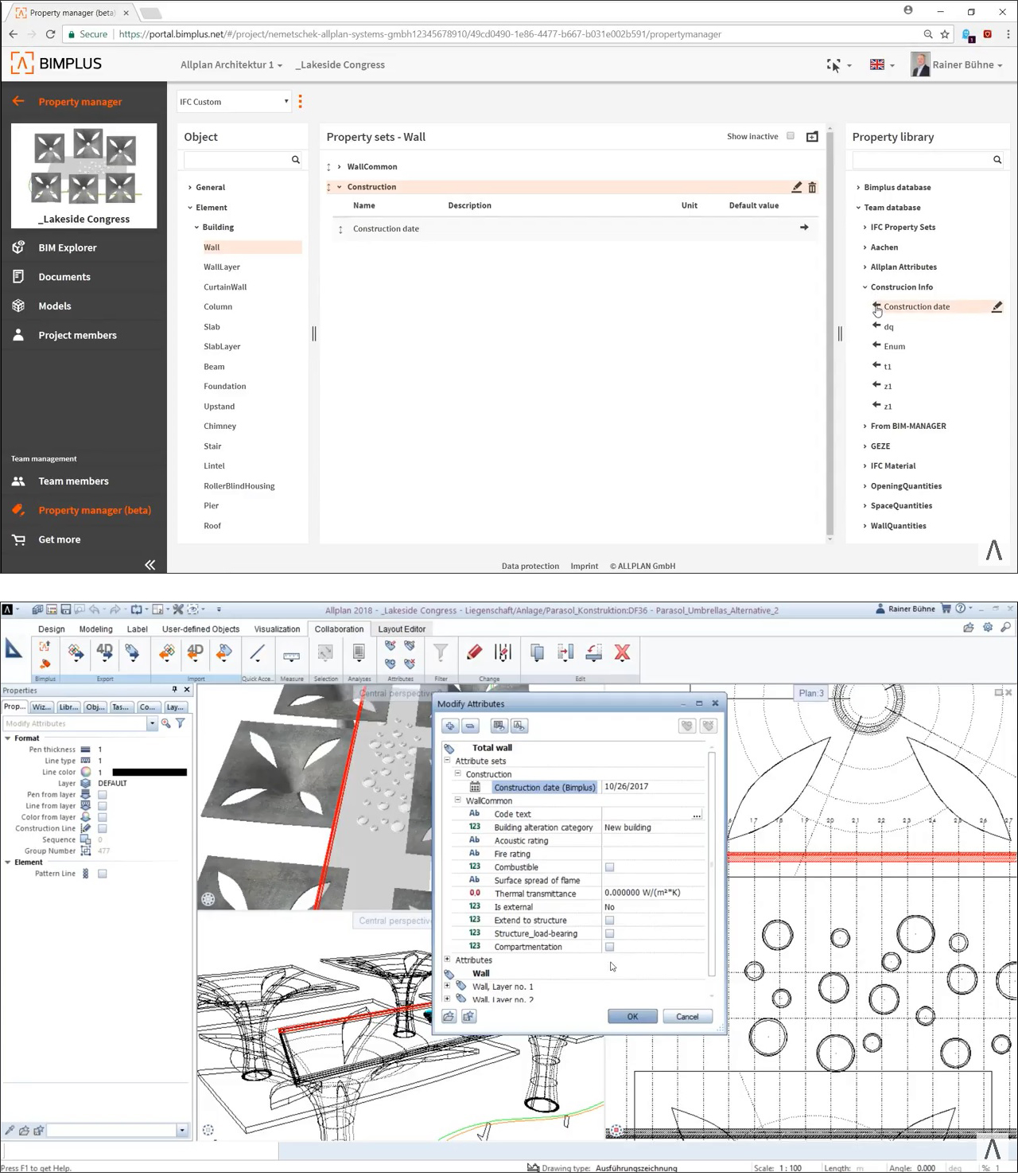Select CurtainWall in the Object list
Screen dimensions: 1018x1176
[x=225, y=287]
